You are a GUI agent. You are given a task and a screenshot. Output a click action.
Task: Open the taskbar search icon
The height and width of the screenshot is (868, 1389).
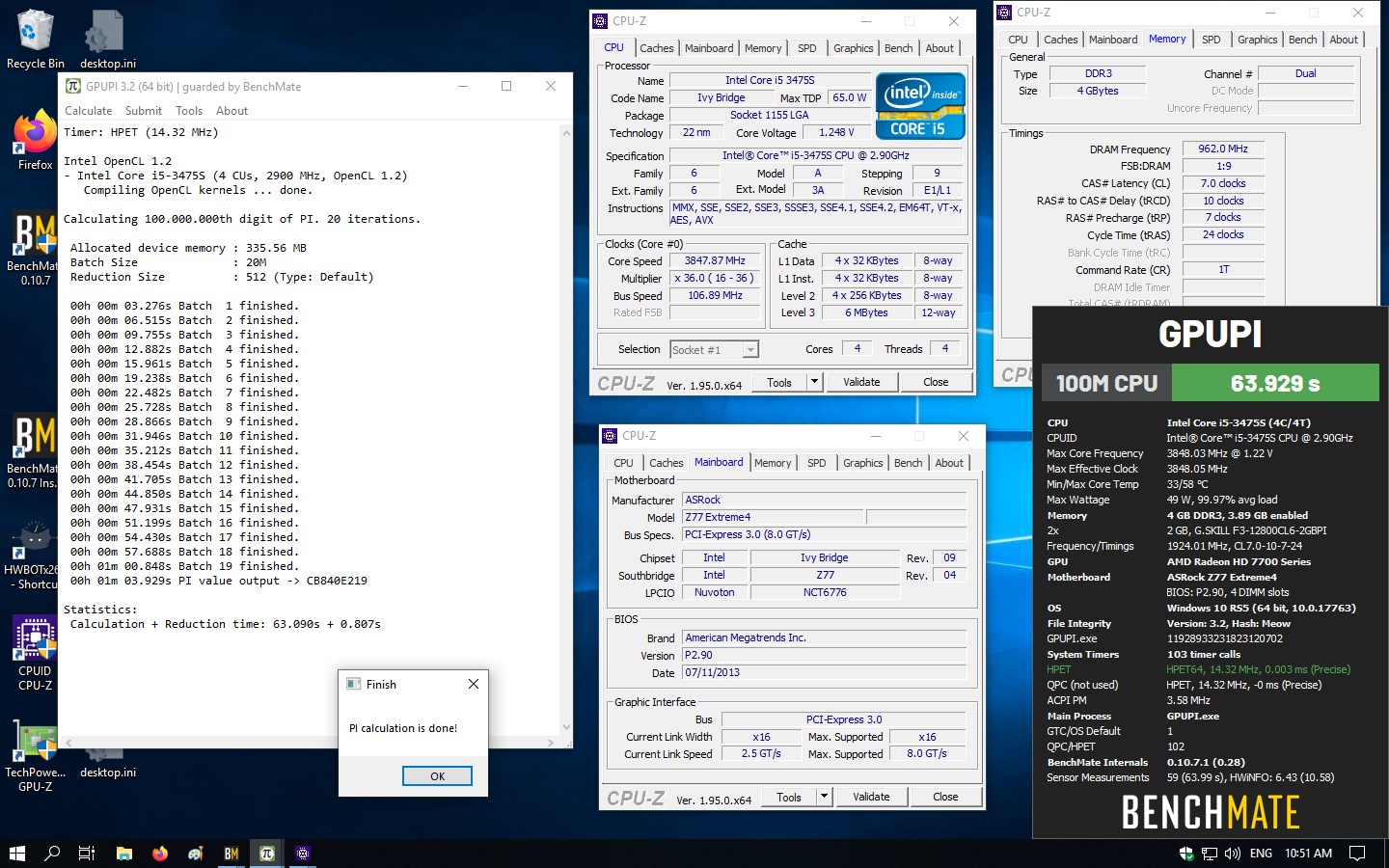(x=52, y=854)
